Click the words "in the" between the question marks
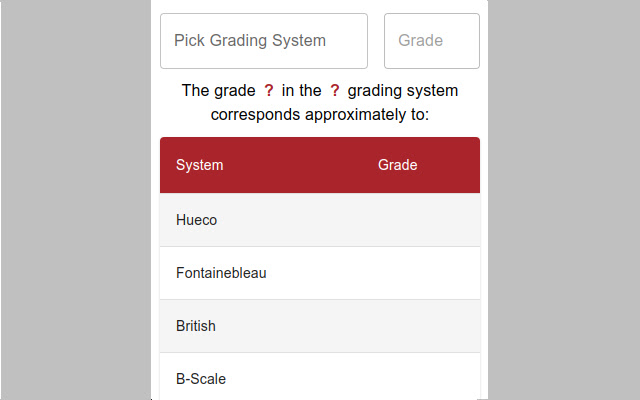Viewport: 640px width, 400px height. (302, 91)
